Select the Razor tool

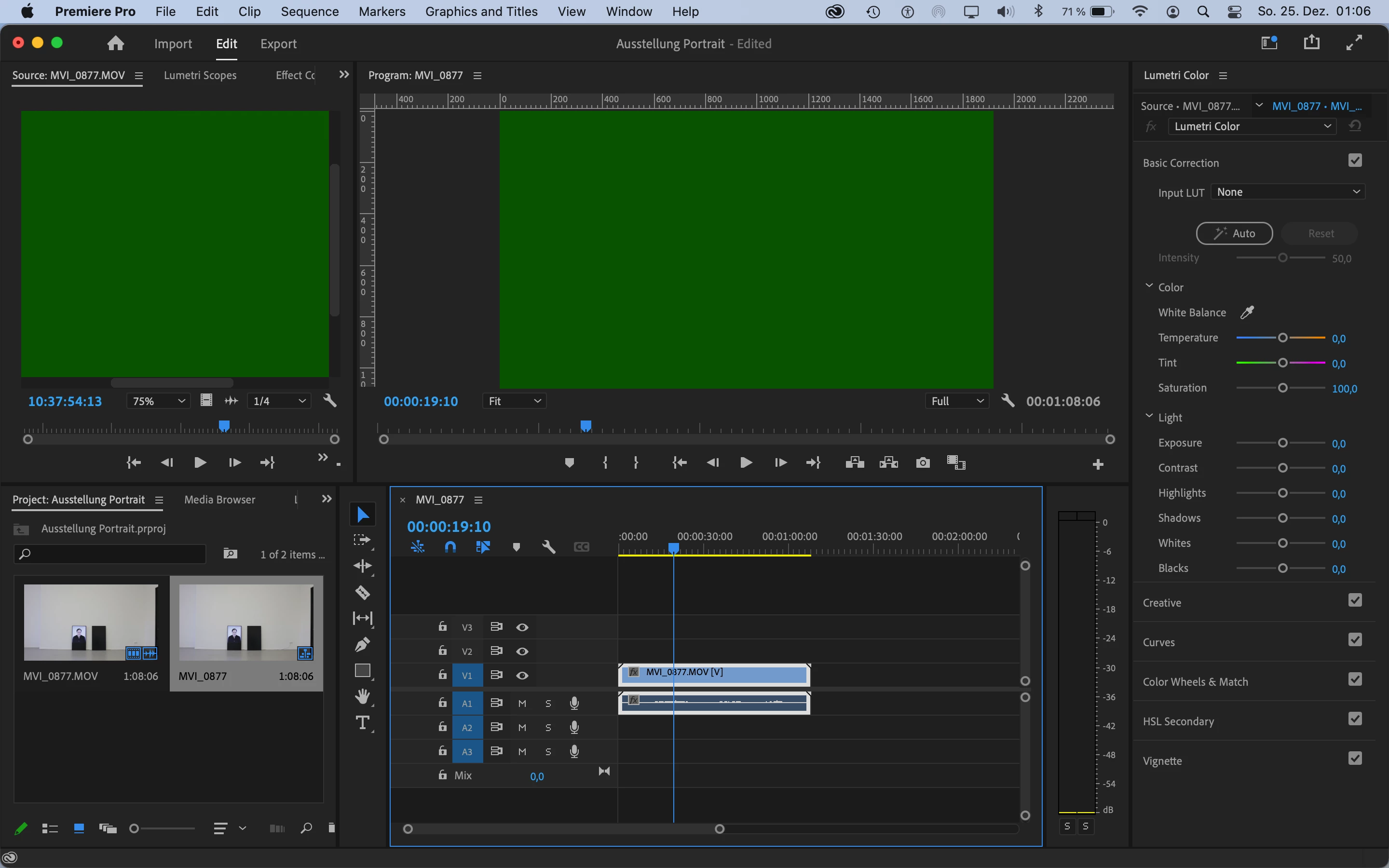click(362, 592)
